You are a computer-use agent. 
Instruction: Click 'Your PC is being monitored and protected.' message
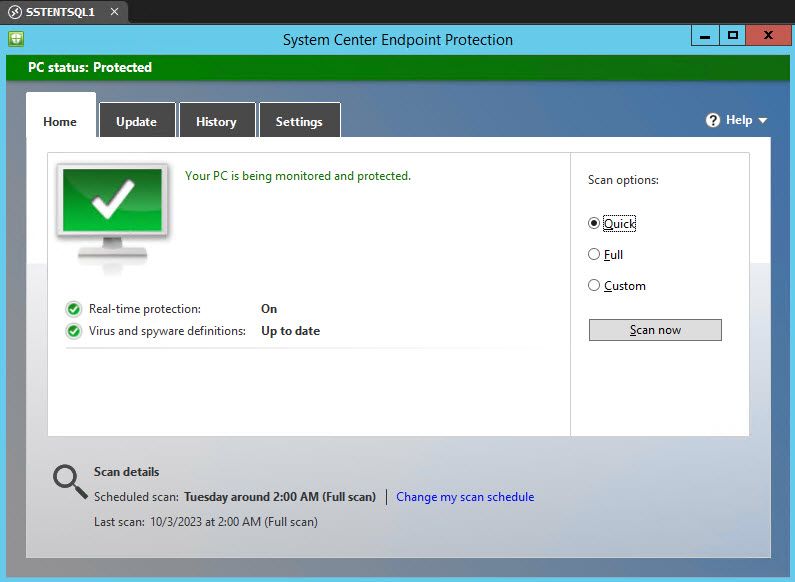point(298,176)
